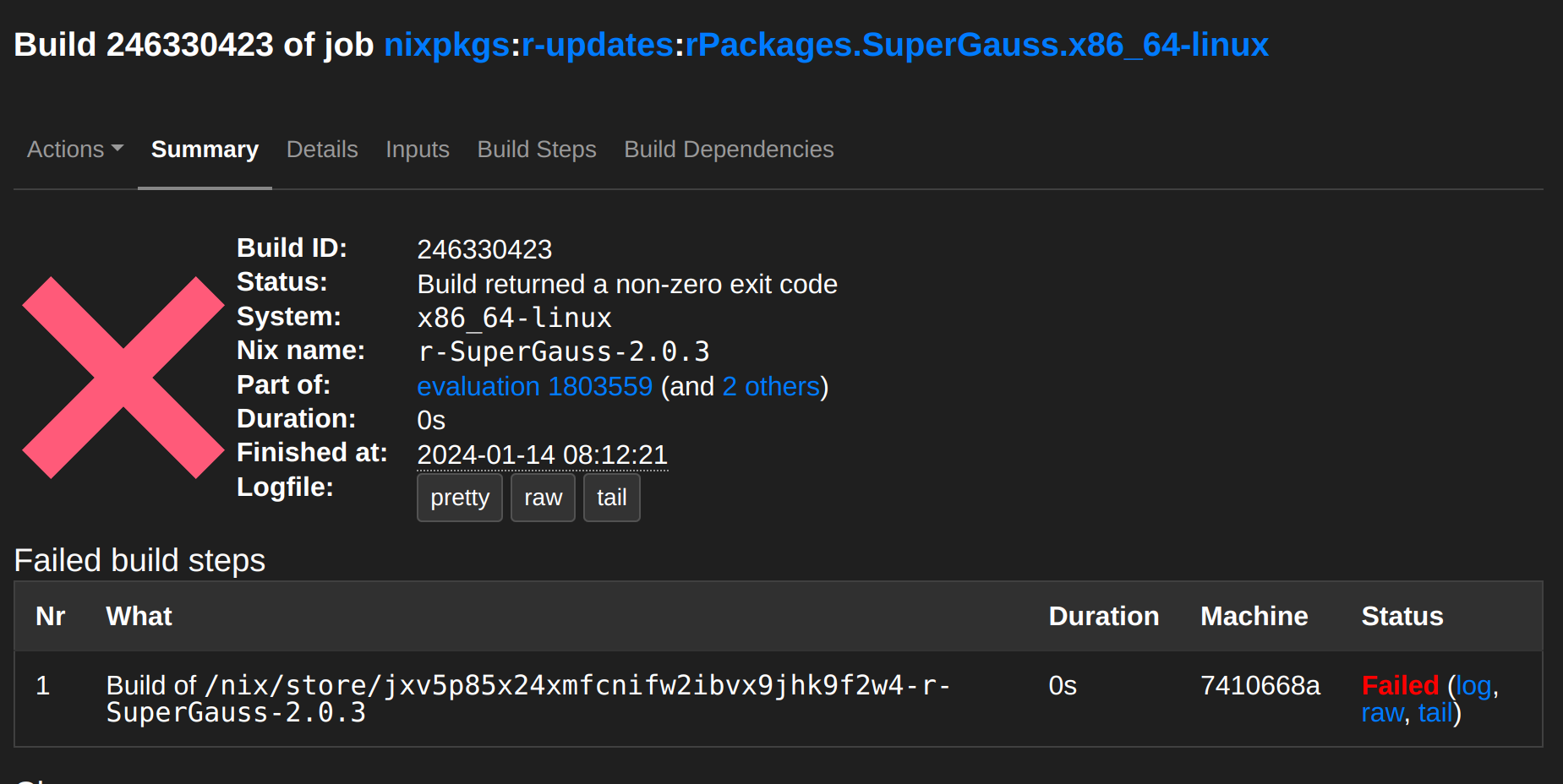Click the system value x86_64-linux
Viewport: 1563px width, 784px height.
pyautogui.click(x=514, y=318)
